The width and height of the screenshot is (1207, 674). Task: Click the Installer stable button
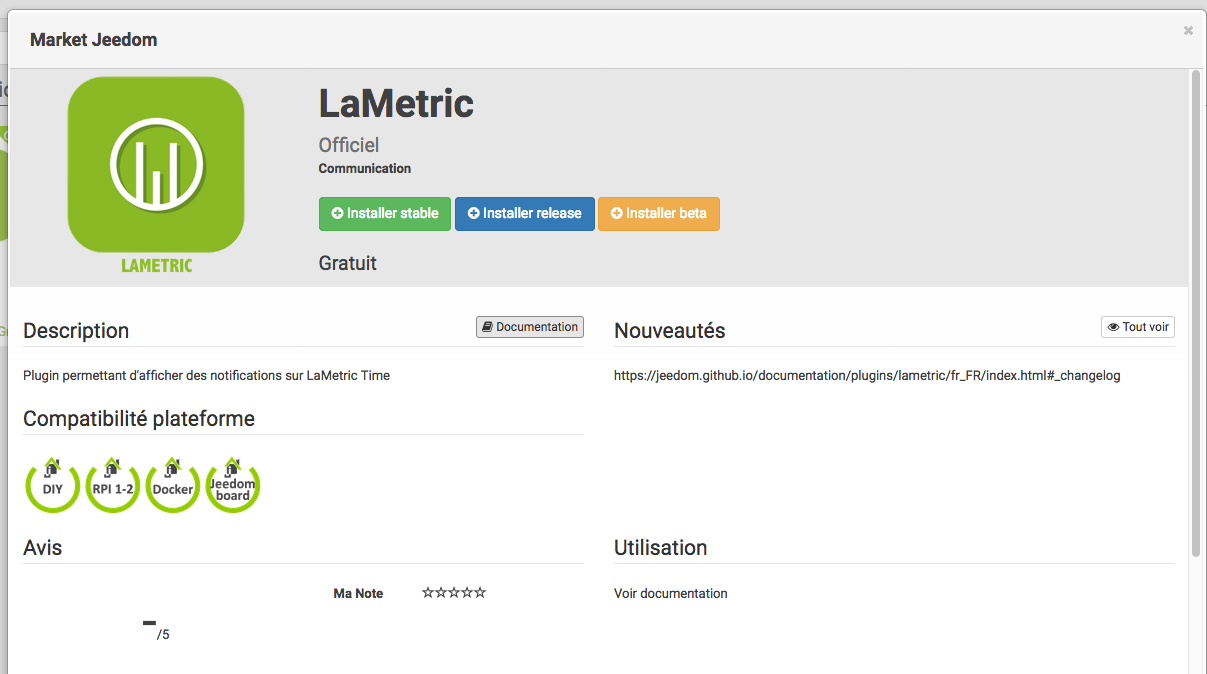coord(385,214)
